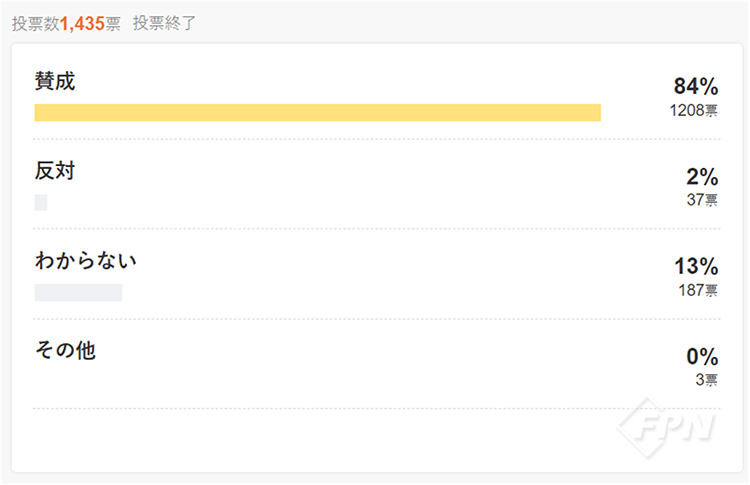Select the 反対 option label

(55, 171)
